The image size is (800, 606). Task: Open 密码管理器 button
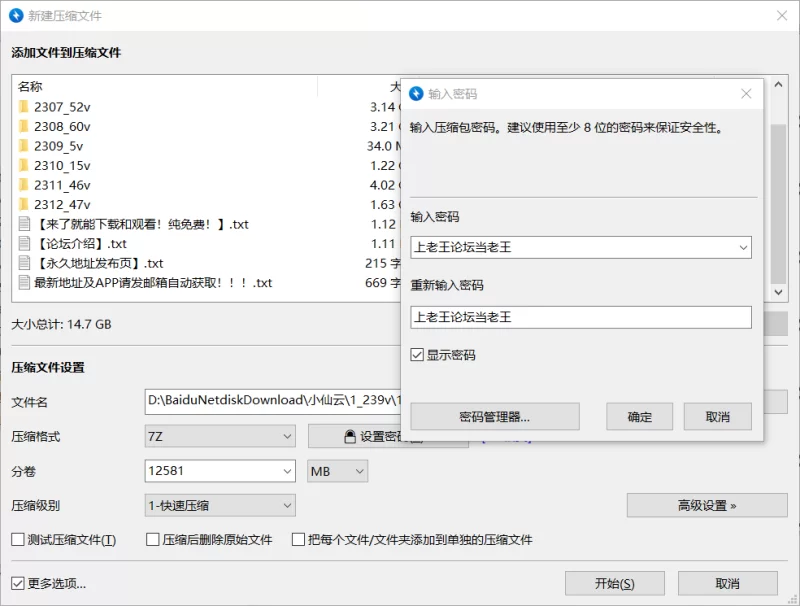click(x=495, y=417)
